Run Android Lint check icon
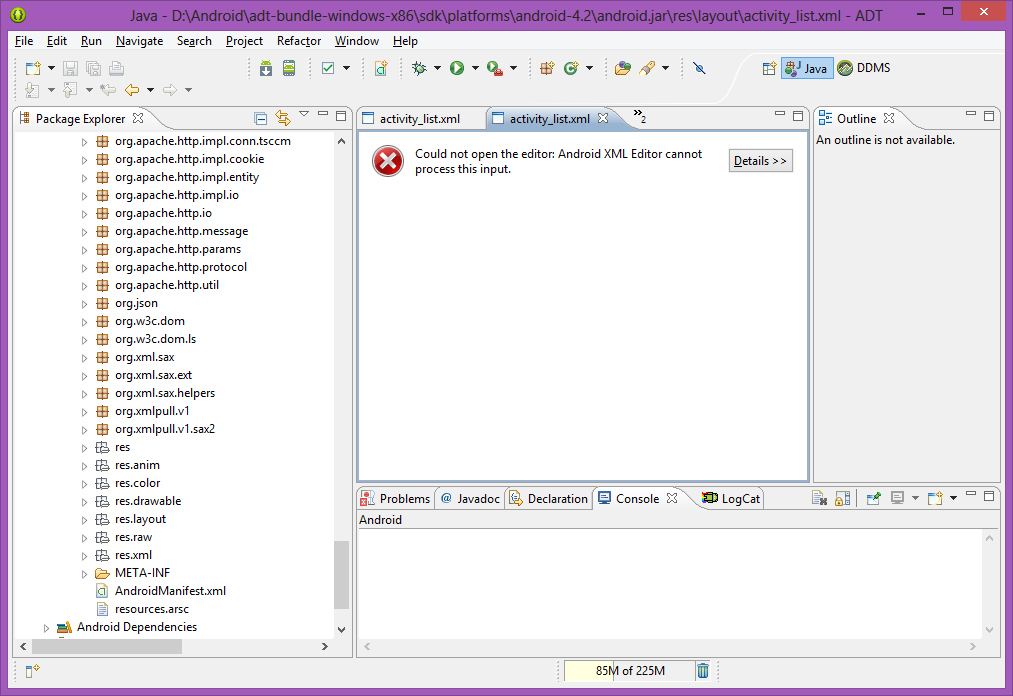 (328, 68)
